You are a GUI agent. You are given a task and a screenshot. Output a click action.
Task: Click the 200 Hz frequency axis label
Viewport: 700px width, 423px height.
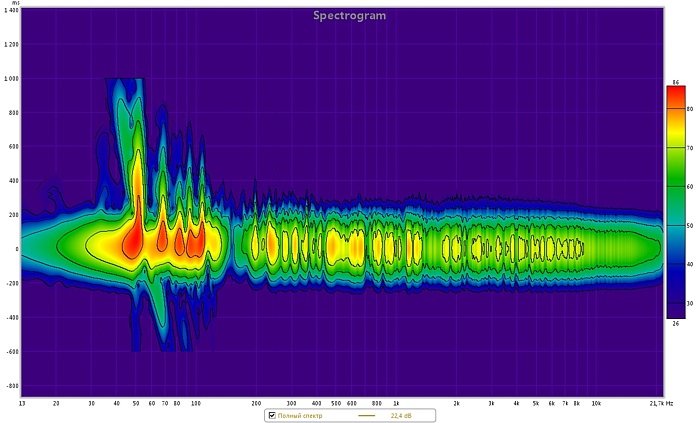point(257,403)
